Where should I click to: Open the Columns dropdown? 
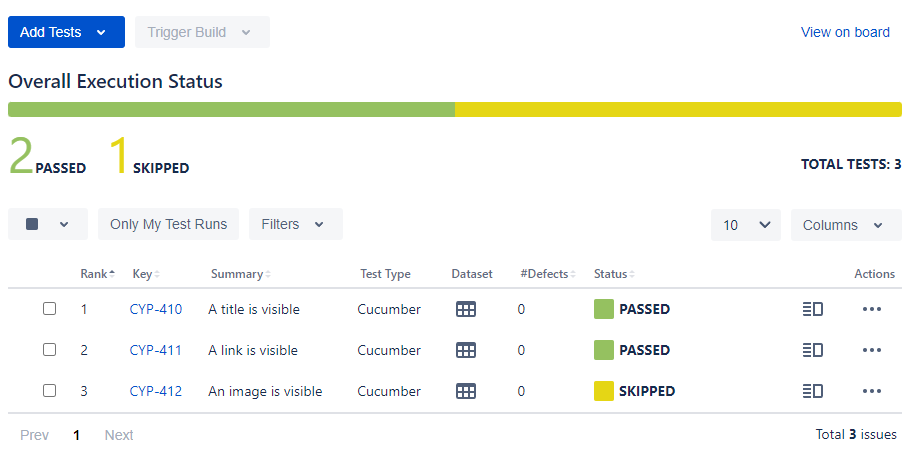tap(845, 225)
